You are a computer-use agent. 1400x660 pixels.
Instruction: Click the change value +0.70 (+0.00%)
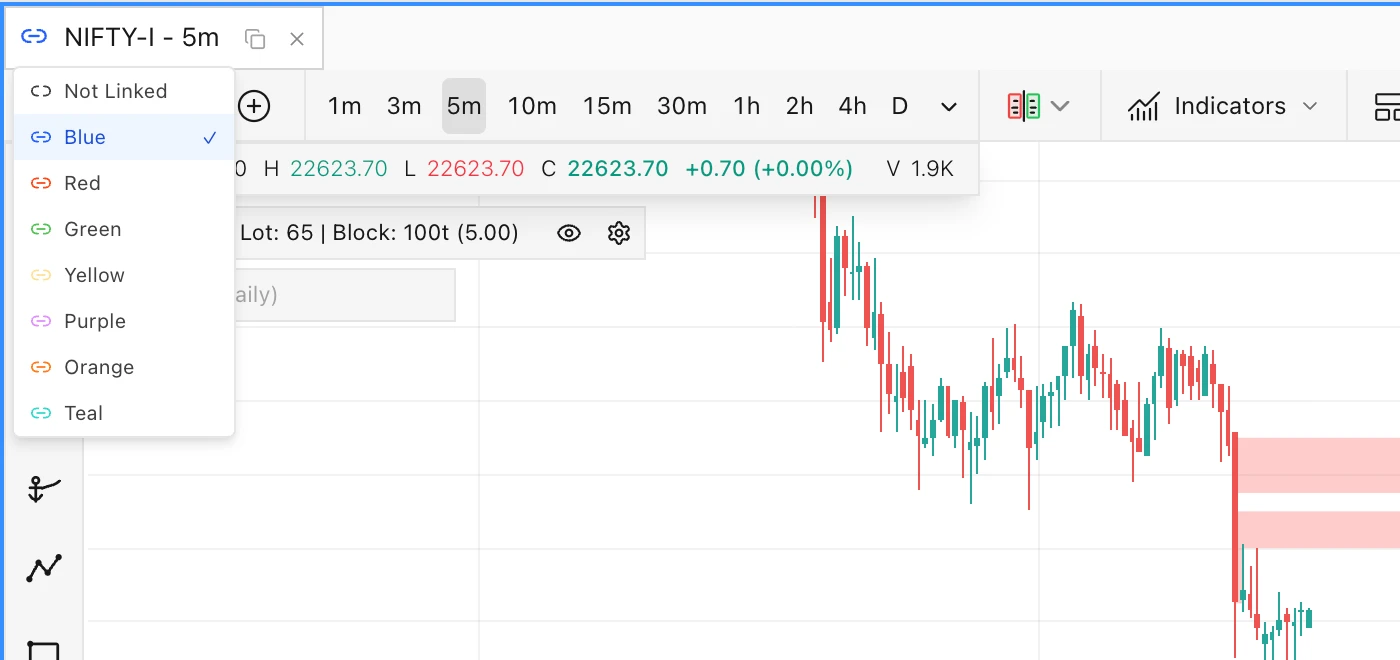coord(769,169)
